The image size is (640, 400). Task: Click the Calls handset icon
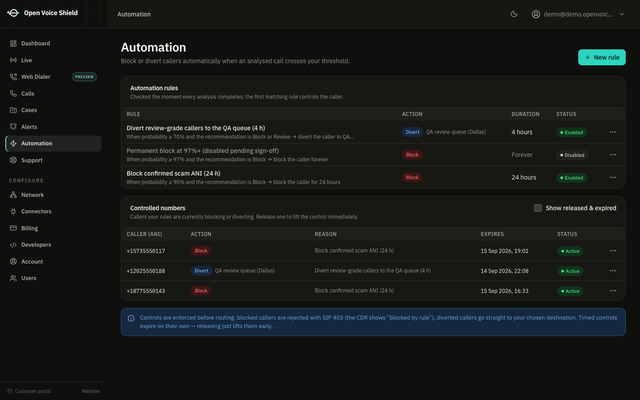click(13, 93)
